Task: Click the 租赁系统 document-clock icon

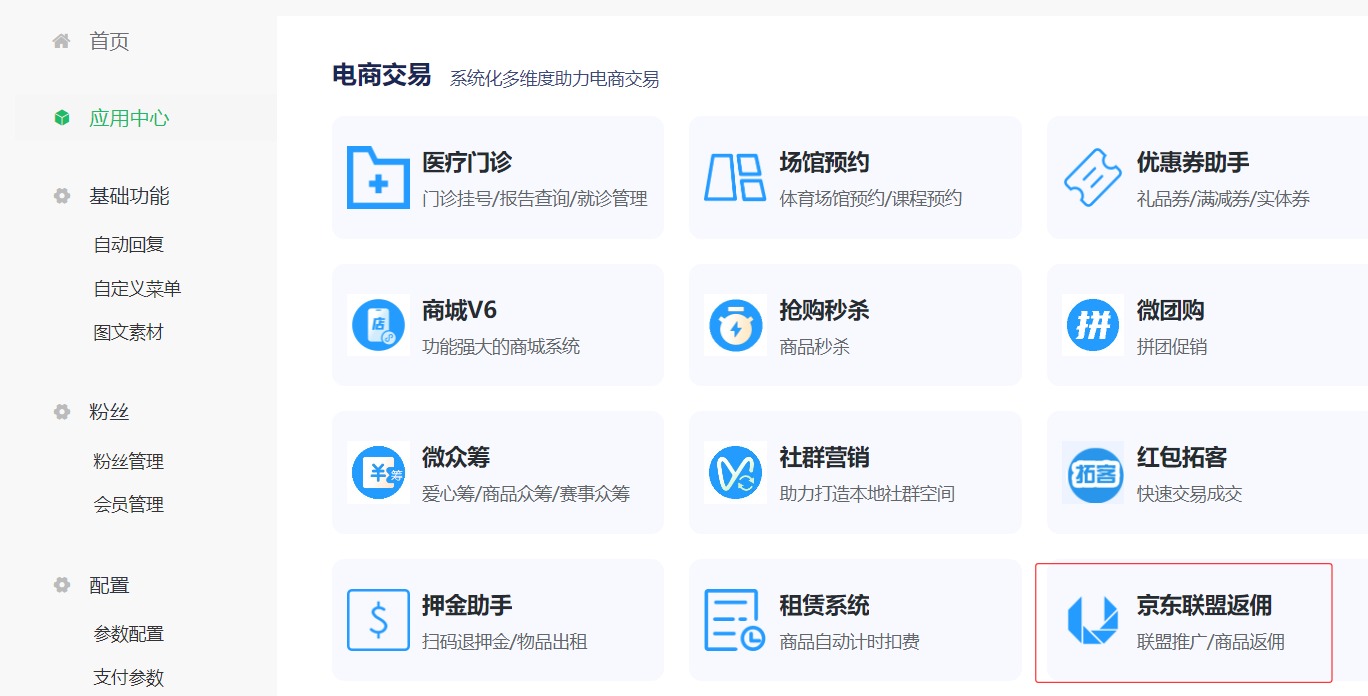Action: click(x=735, y=620)
